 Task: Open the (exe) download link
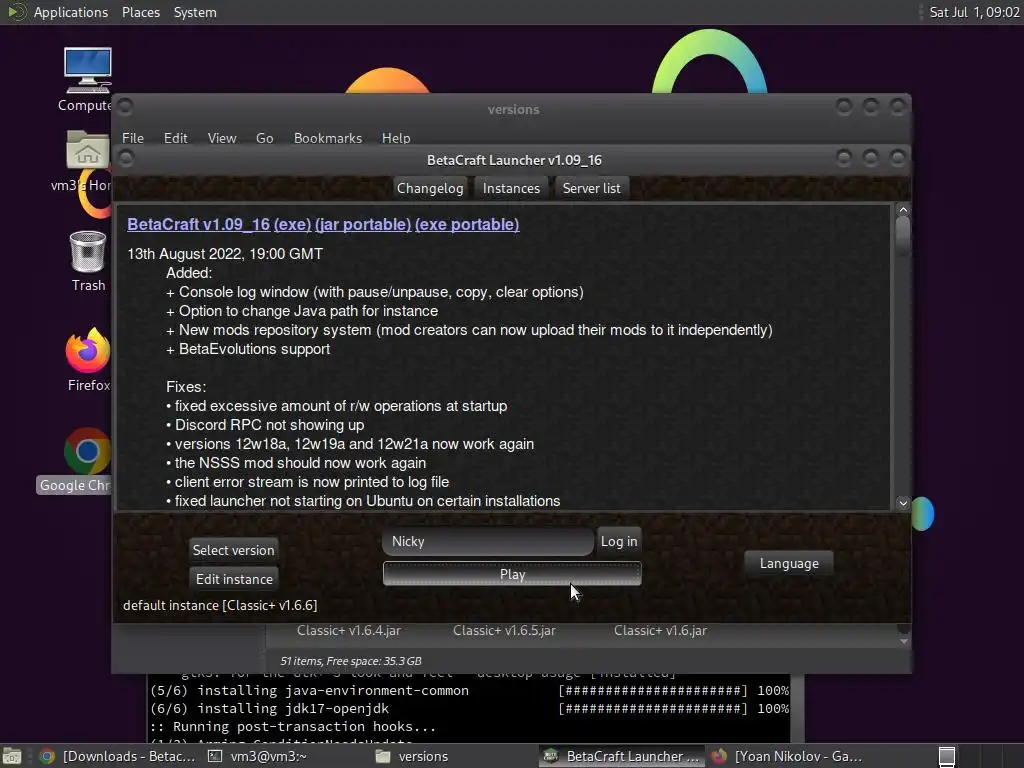coord(293,224)
